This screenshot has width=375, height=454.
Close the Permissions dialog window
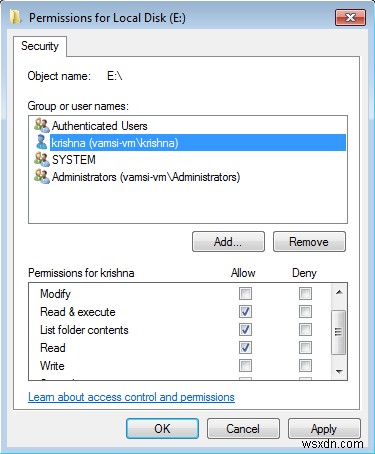[350, 17]
